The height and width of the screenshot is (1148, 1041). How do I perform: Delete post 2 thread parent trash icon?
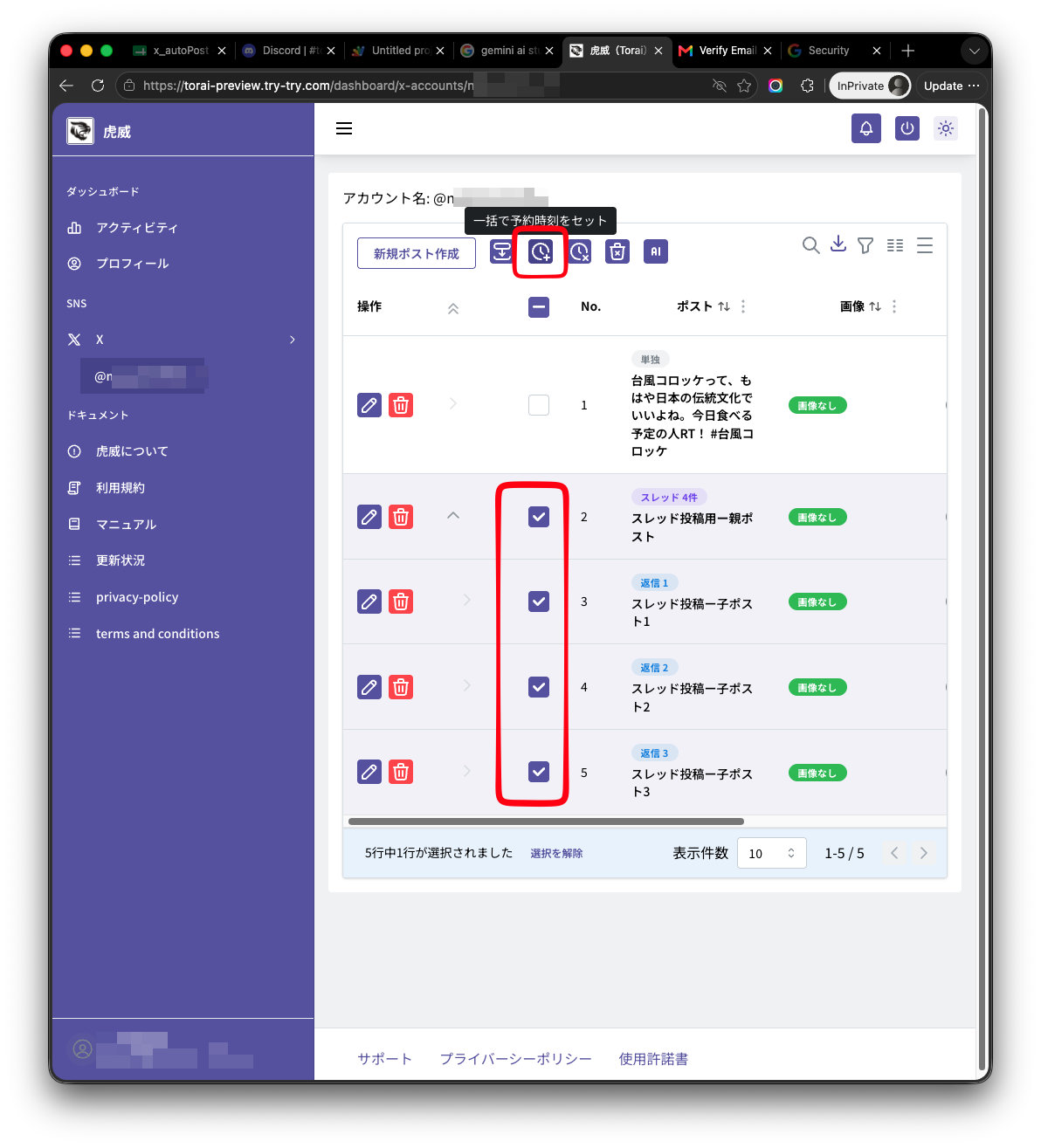(x=401, y=517)
